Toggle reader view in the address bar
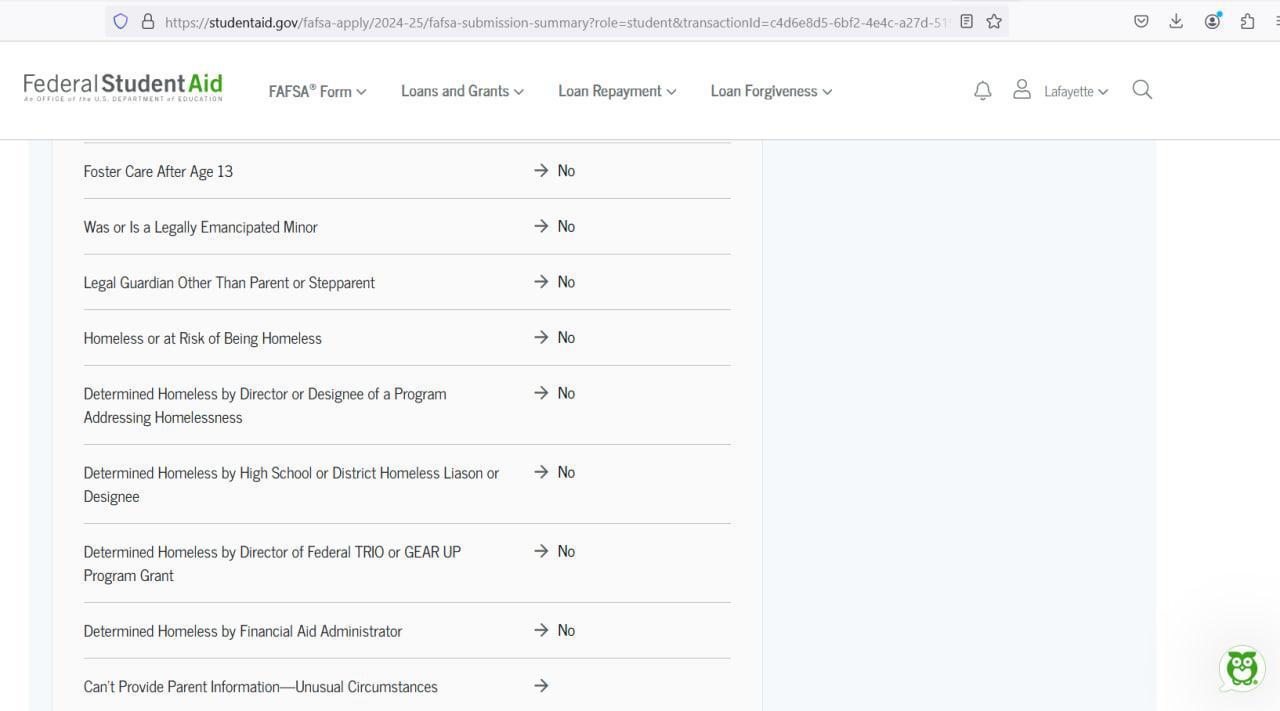 pyautogui.click(x=966, y=21)
